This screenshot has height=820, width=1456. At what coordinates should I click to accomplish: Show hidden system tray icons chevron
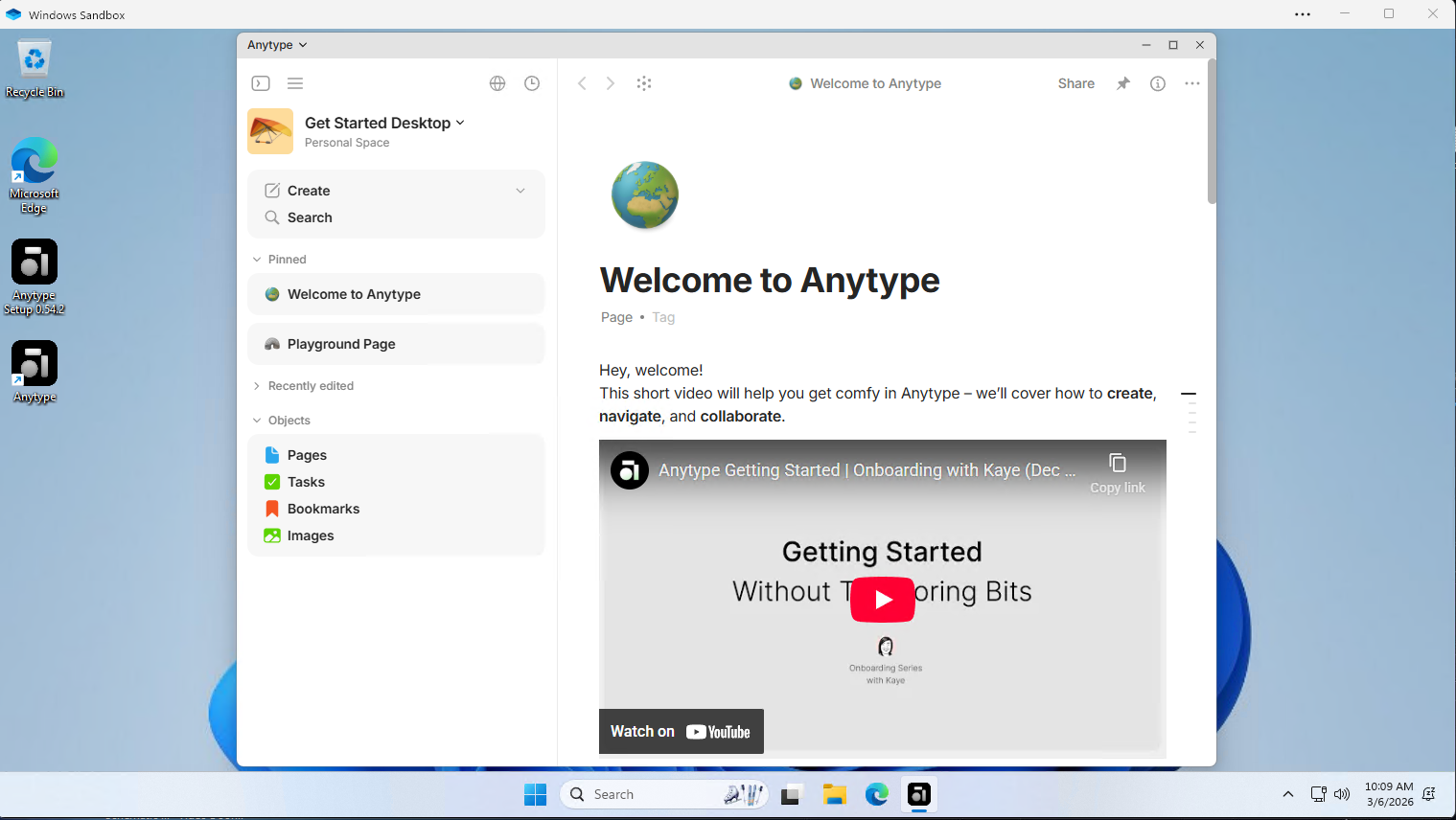(1288, 794)
